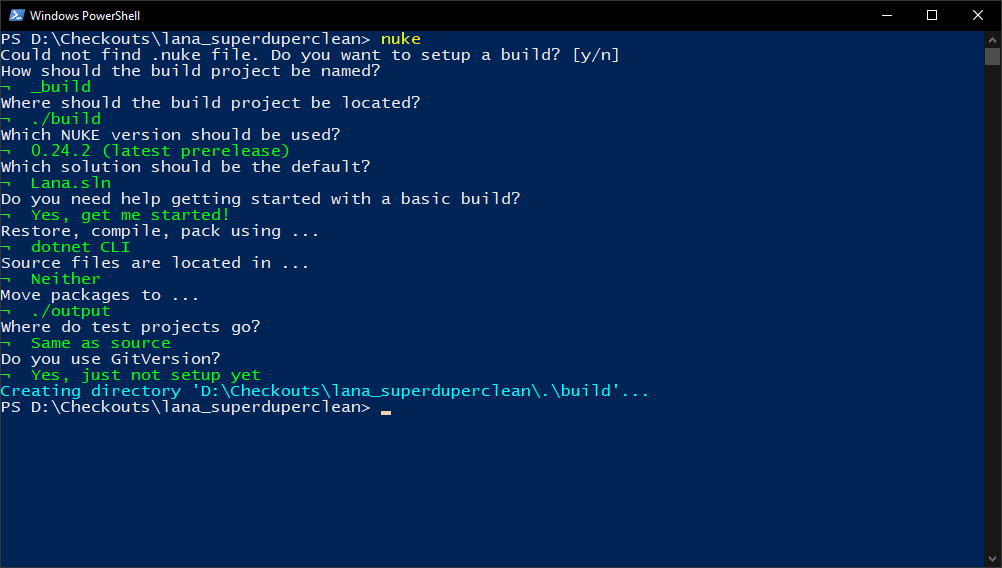
Task: Minimize the Windows PowerShell window
Action: point(886,15)
